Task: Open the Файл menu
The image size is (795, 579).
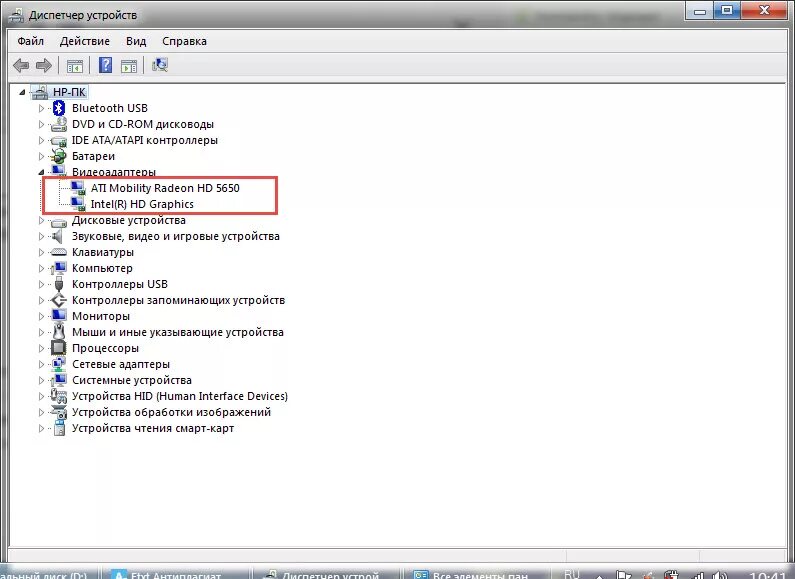Action: pos(30,41)
